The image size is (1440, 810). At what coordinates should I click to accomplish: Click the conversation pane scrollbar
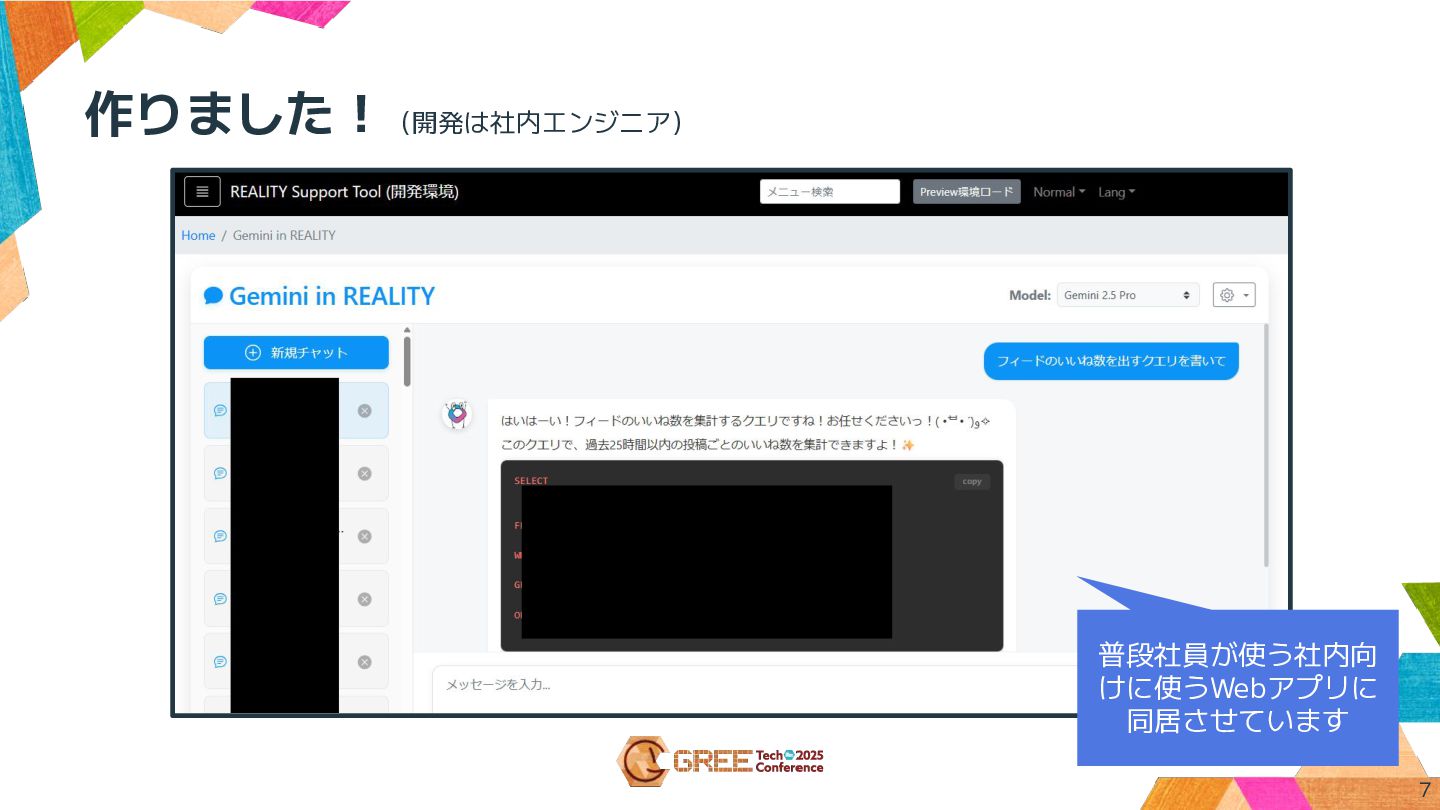[1267, 445]
